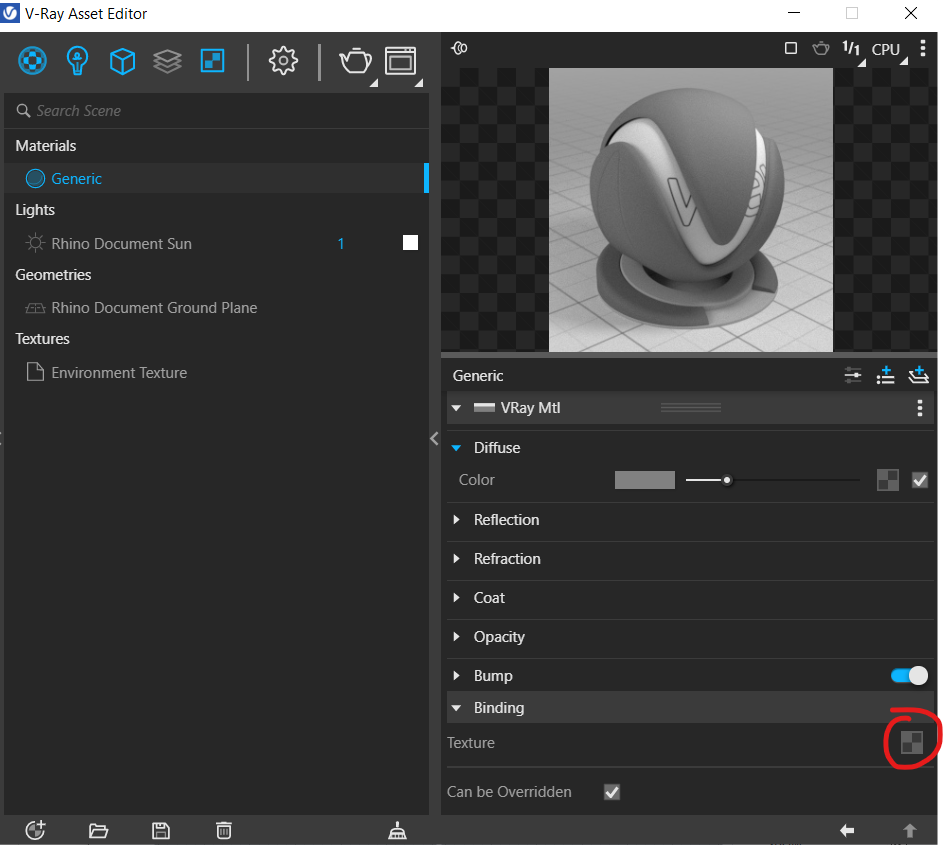Click the Generic material name title

pyautogui.click(x=478, y=376)
